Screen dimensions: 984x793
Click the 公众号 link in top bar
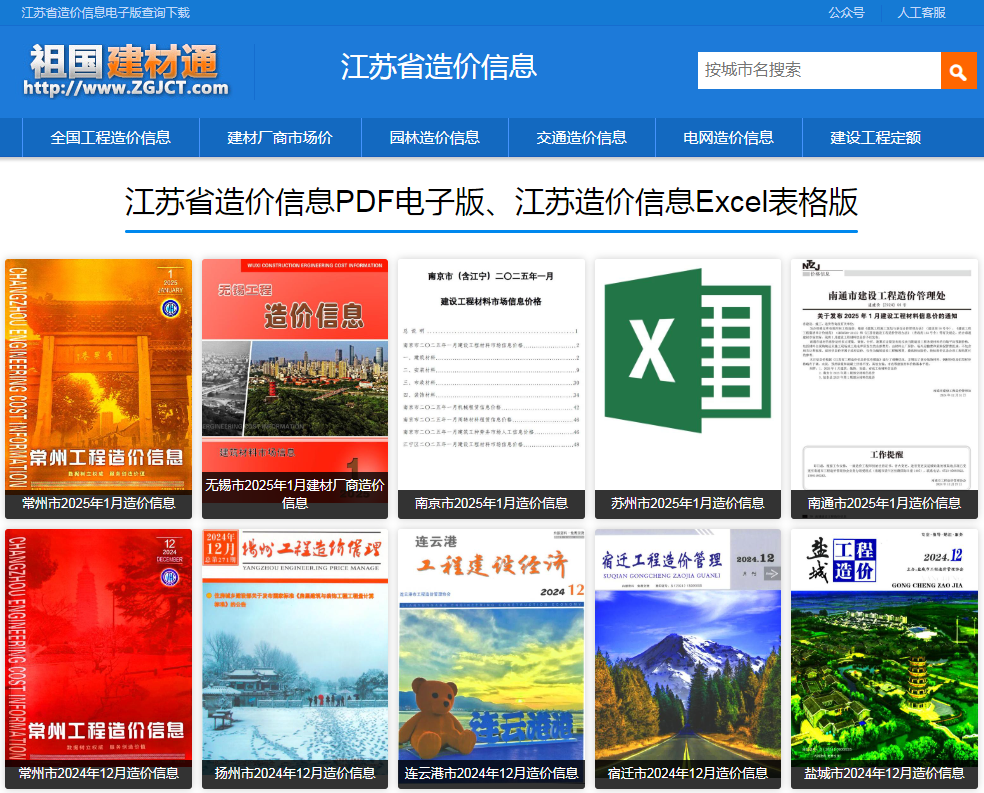click(846, 13)
